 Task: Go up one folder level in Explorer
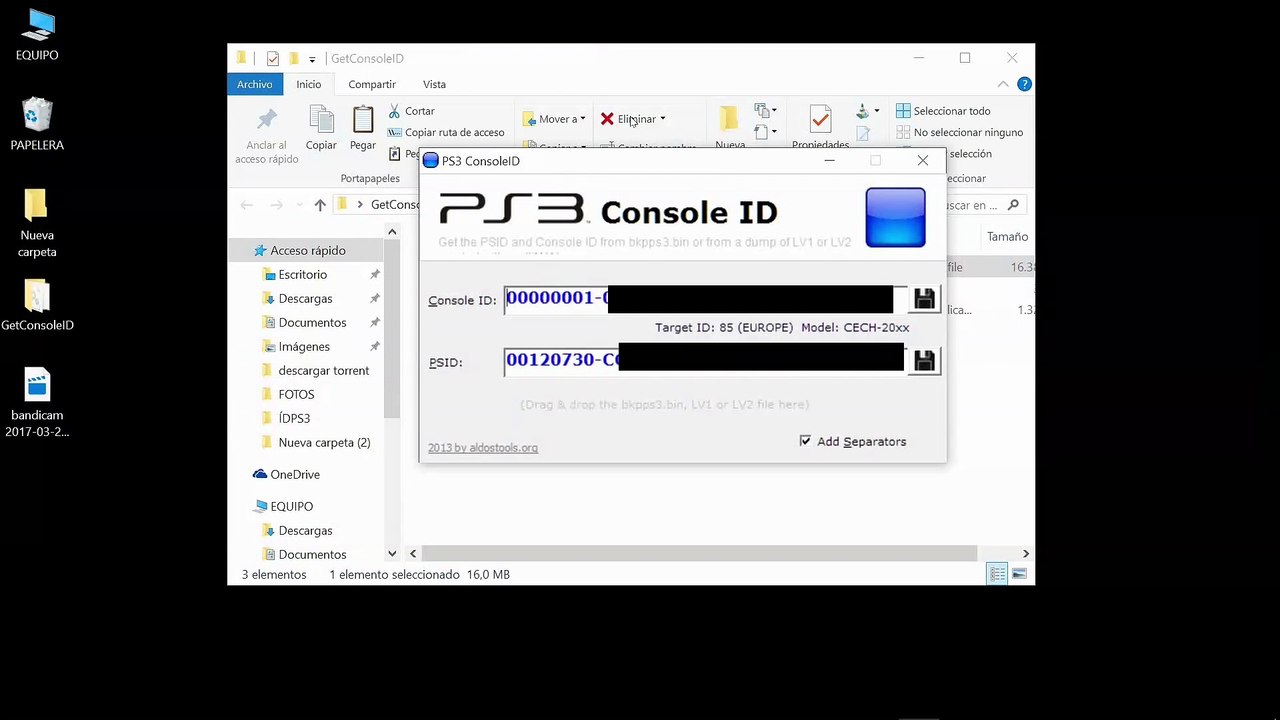(320, 205)
